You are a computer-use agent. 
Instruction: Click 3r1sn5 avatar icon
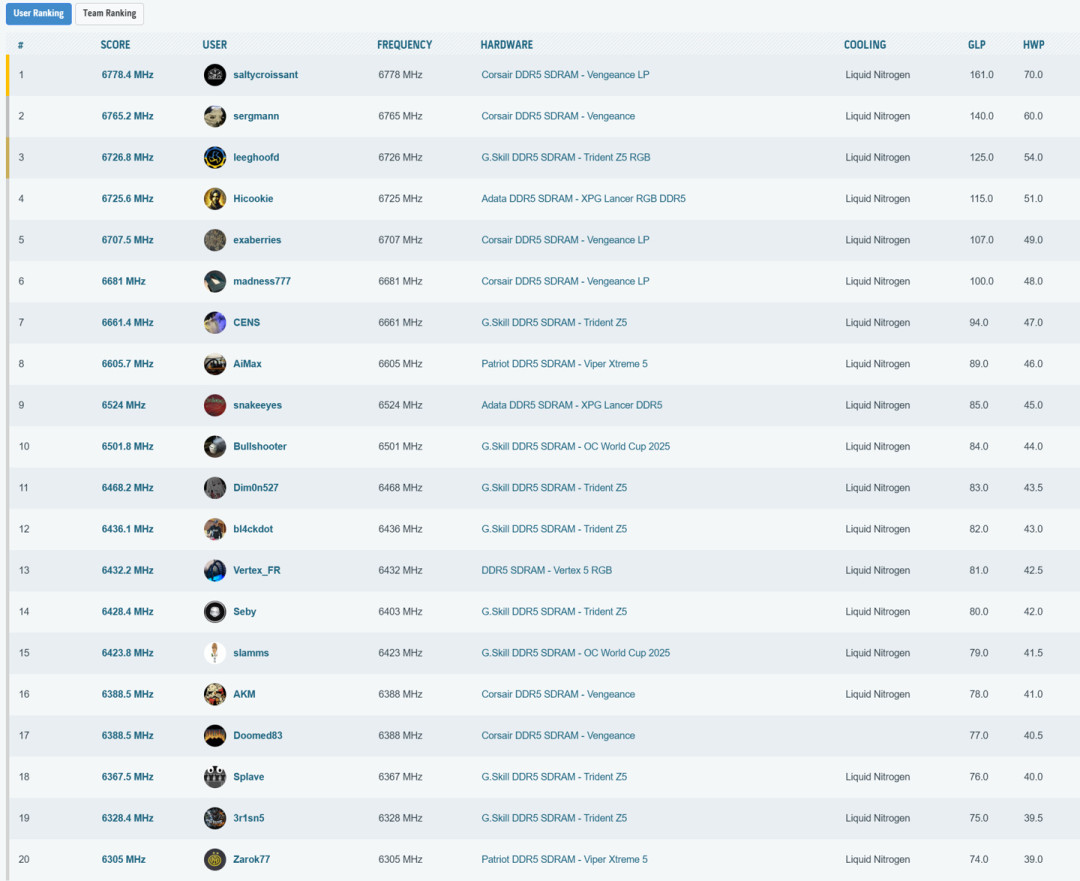click(x=215, y=819)
